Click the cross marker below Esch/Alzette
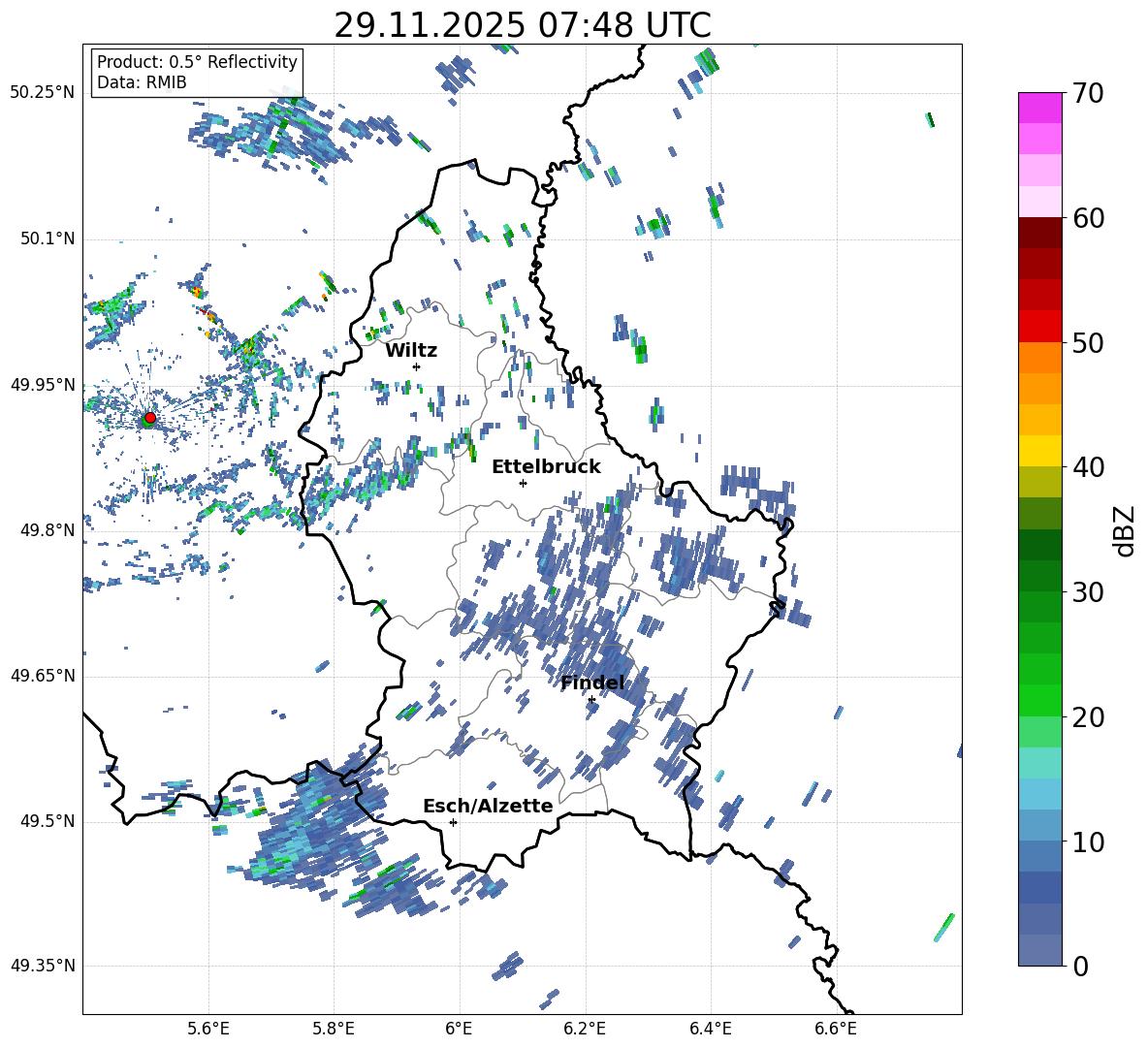 [453, 822]
